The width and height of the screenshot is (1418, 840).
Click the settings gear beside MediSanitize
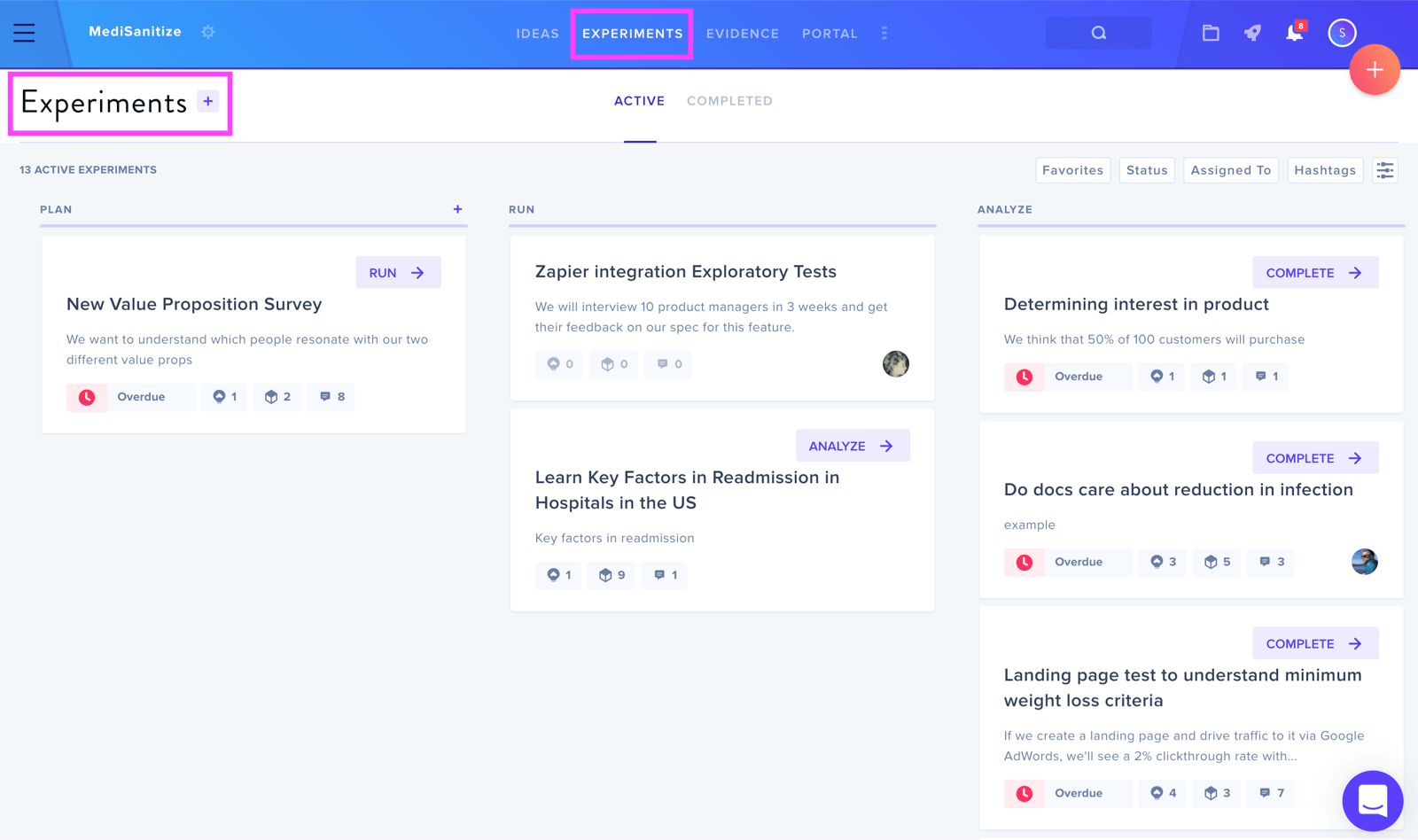pyautogui.click(x=208, y=32)
